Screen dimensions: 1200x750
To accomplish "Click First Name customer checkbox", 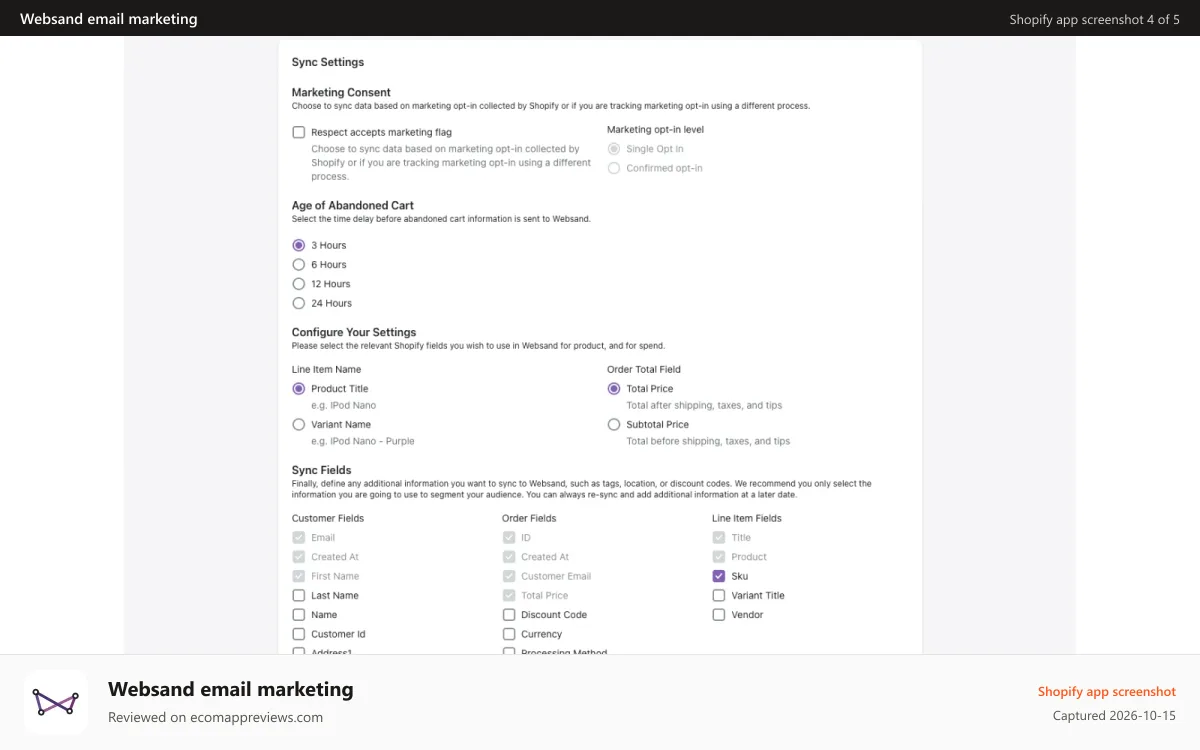I will (298, 576).
